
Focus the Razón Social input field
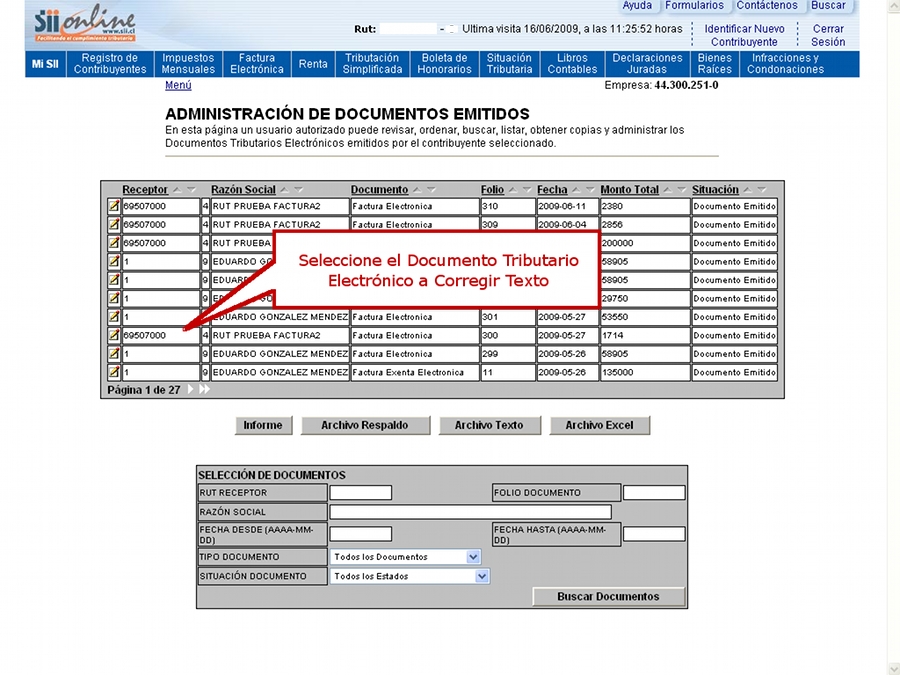pos(471,512)
